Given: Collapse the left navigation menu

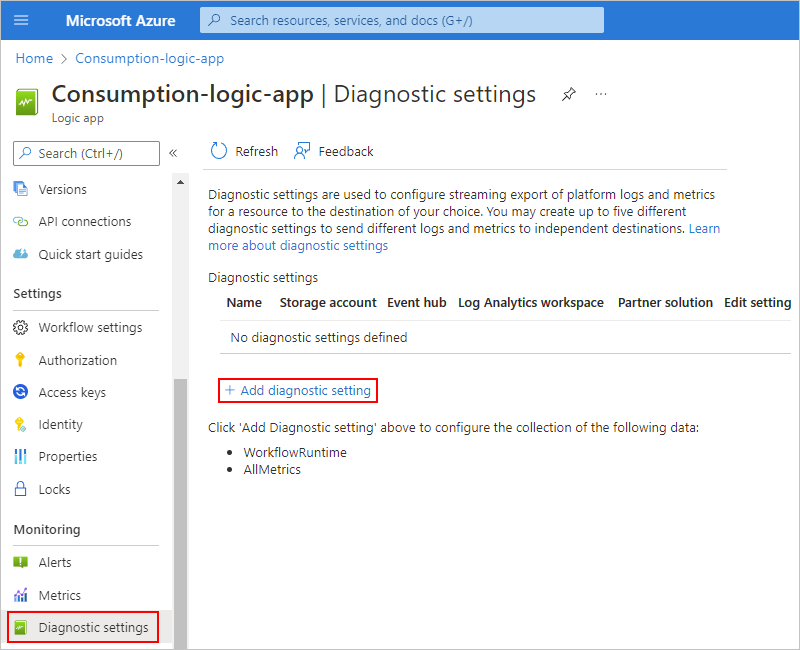Looking at the screenshot, I should tap(172, 152).
